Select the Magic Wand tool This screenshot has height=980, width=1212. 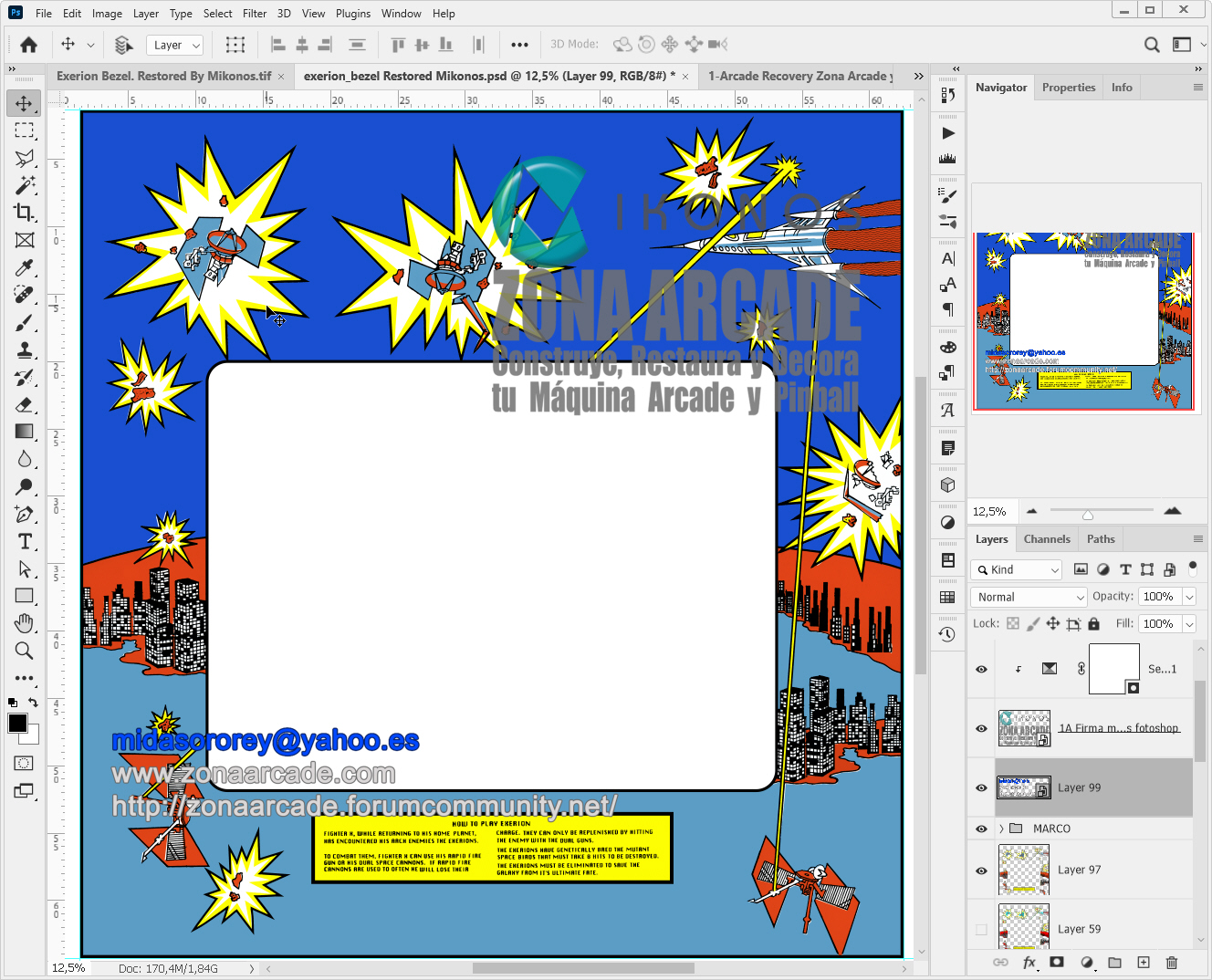tap(25, 185)
